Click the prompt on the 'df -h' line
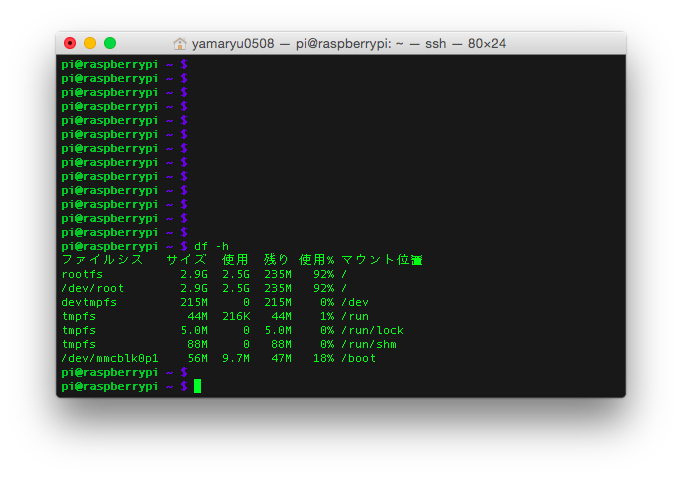This screenshot has width=682, height=478. coord(125,246)
